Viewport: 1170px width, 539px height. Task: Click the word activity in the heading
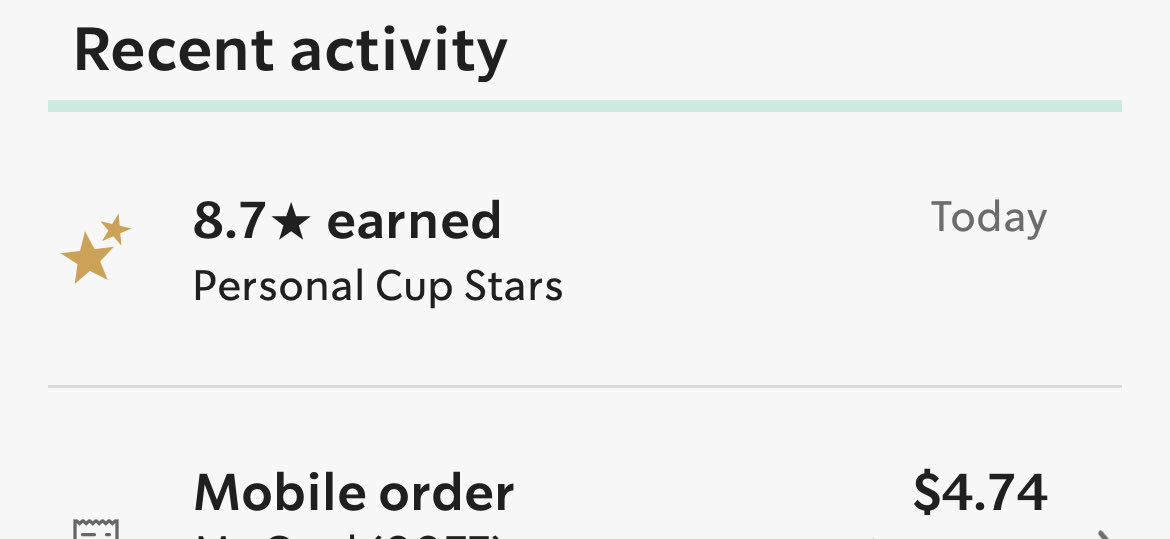[399, 54]
